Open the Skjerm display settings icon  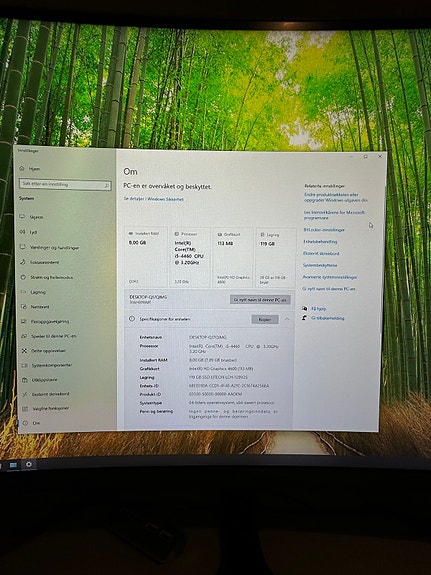tap(22, 216)
